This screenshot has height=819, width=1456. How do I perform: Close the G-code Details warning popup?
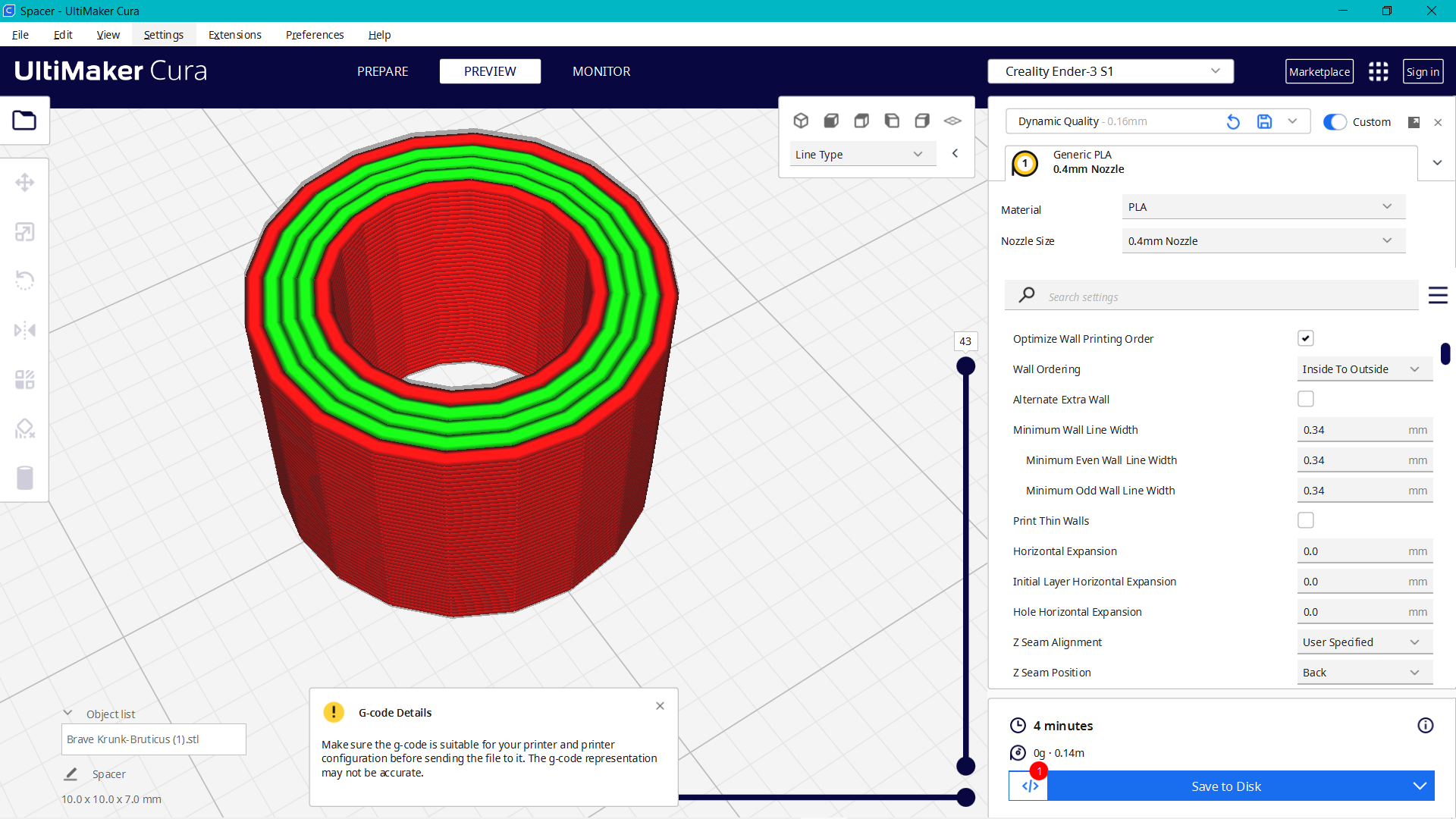[659, 705]
